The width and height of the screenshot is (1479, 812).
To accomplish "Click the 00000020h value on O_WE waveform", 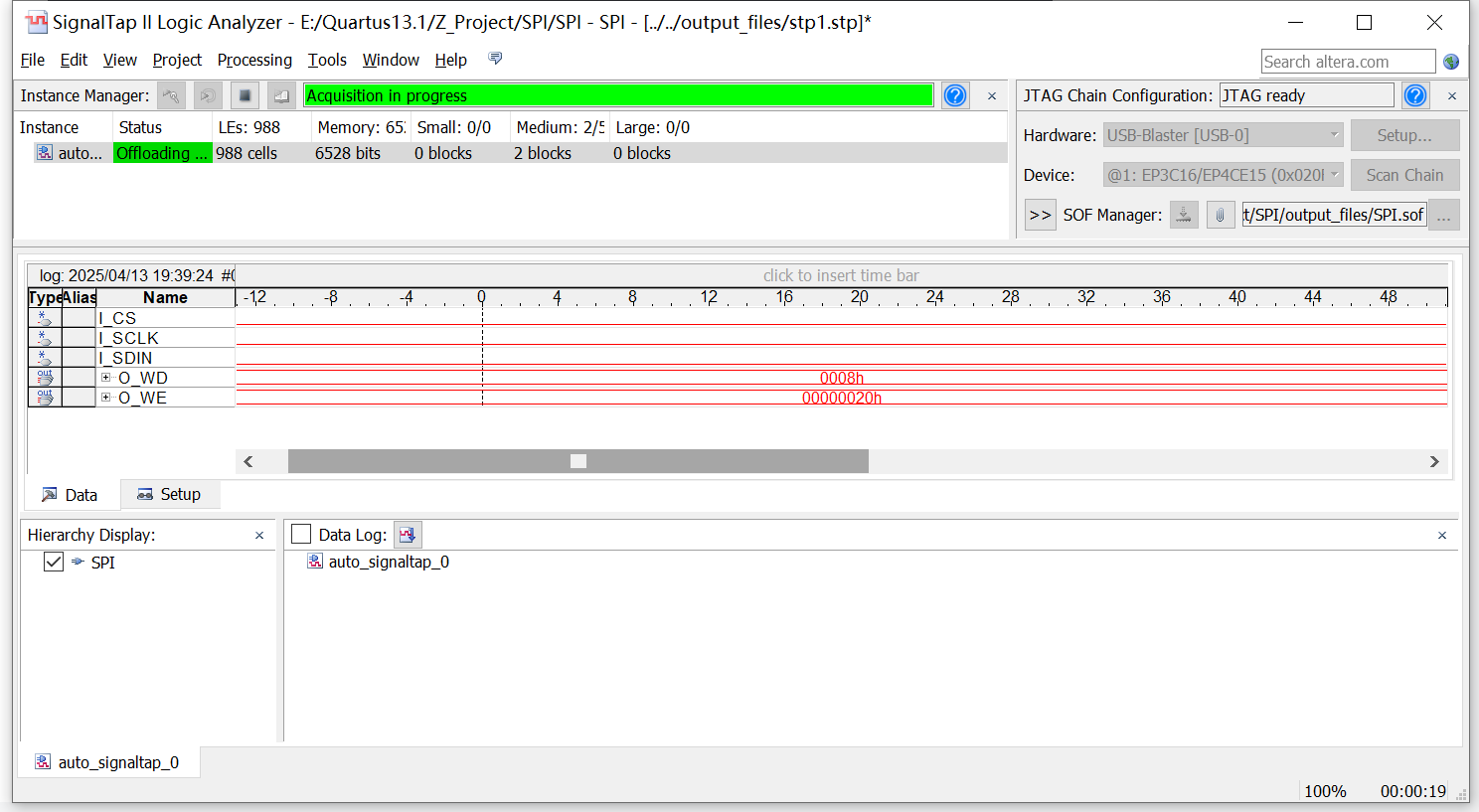I will click(842, 398).
